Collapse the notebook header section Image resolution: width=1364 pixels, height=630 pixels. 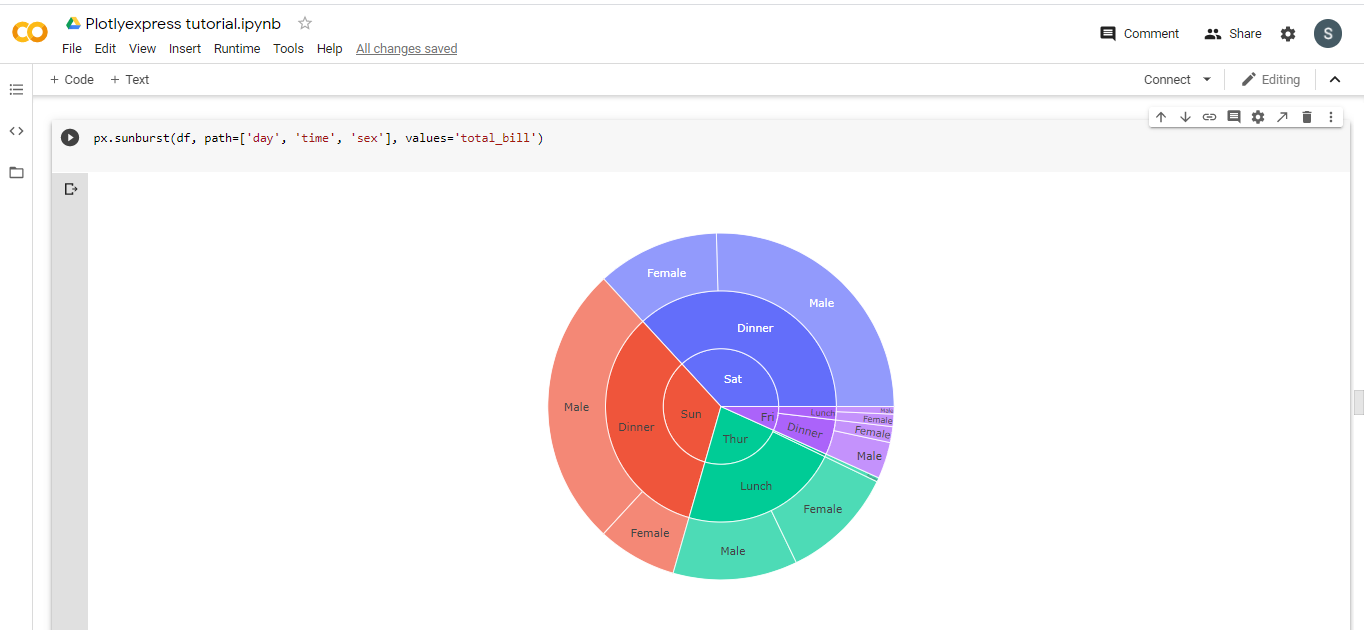(1335, 79)
